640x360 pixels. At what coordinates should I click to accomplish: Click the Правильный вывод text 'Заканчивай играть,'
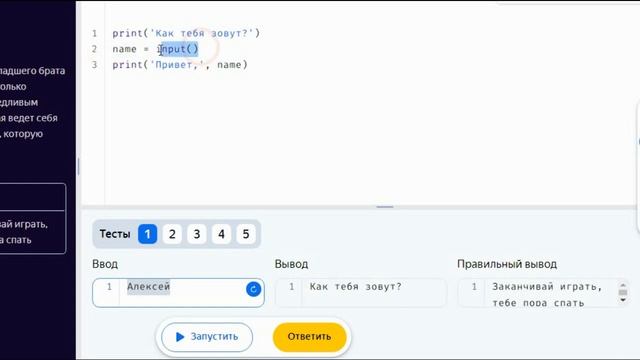coord(547,287)
